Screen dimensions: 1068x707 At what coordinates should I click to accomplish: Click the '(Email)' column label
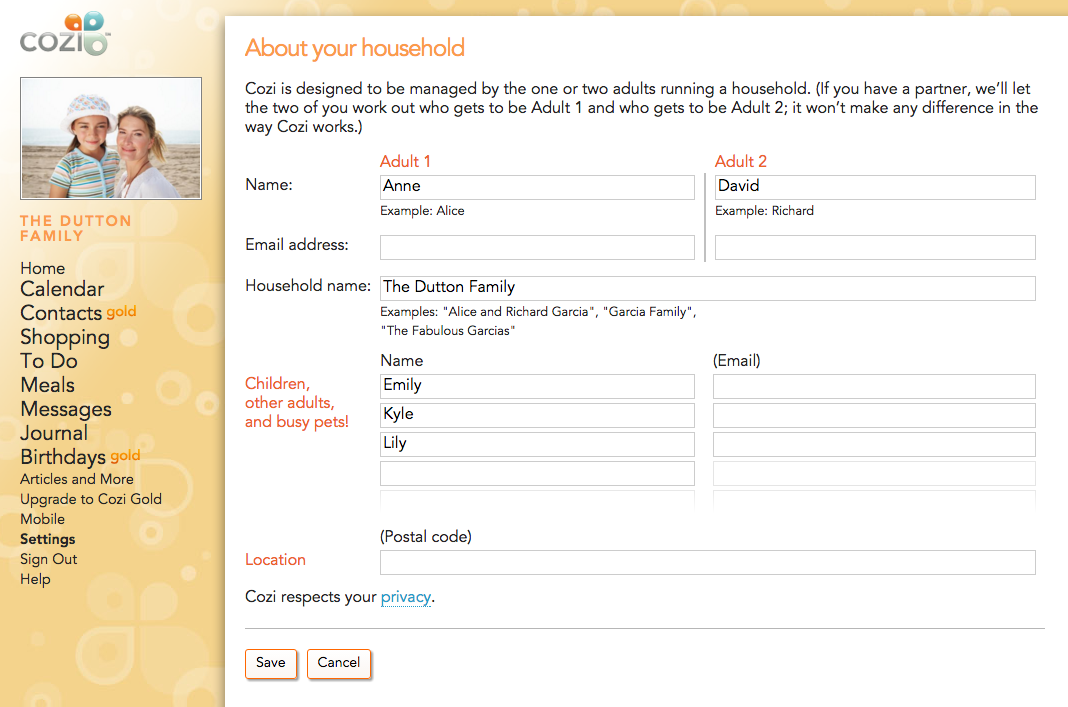coord(737,361)
